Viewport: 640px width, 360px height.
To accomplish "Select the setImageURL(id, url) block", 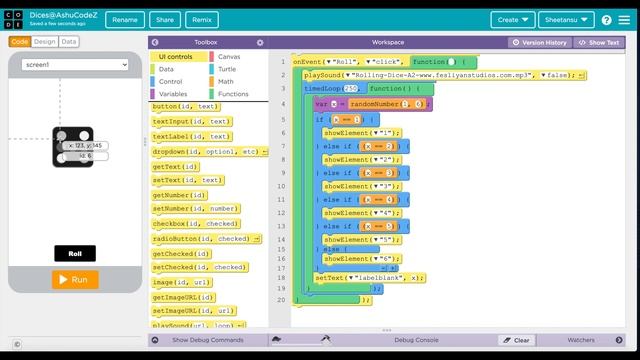I will [194, 311].
